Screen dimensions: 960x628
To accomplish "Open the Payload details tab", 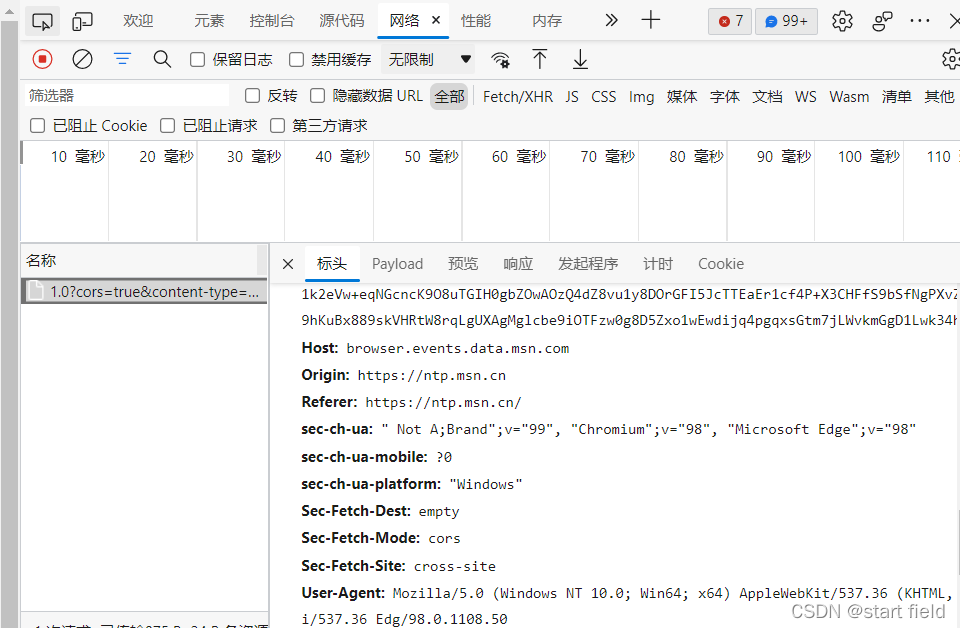I will 397,264.
